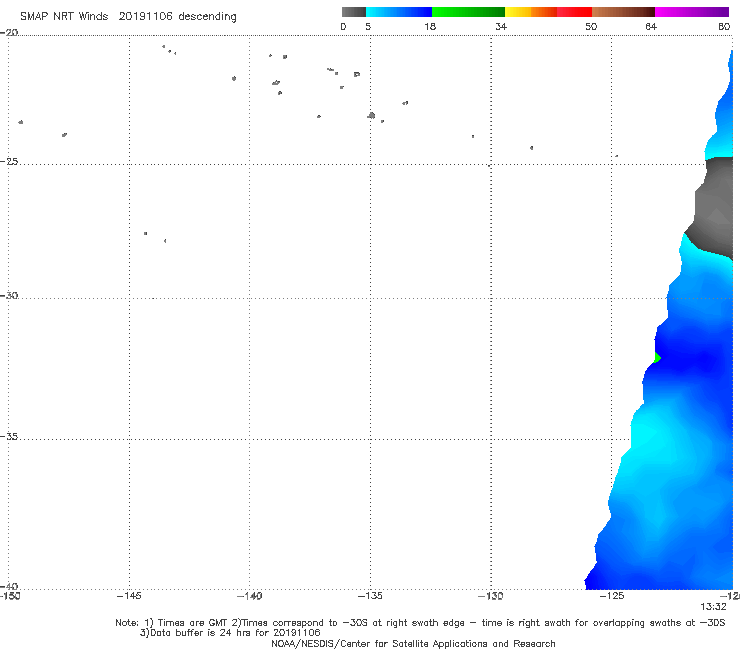Click the color bar label '5'
Viewport: 740px width, 650px height.
click(368, 26)
